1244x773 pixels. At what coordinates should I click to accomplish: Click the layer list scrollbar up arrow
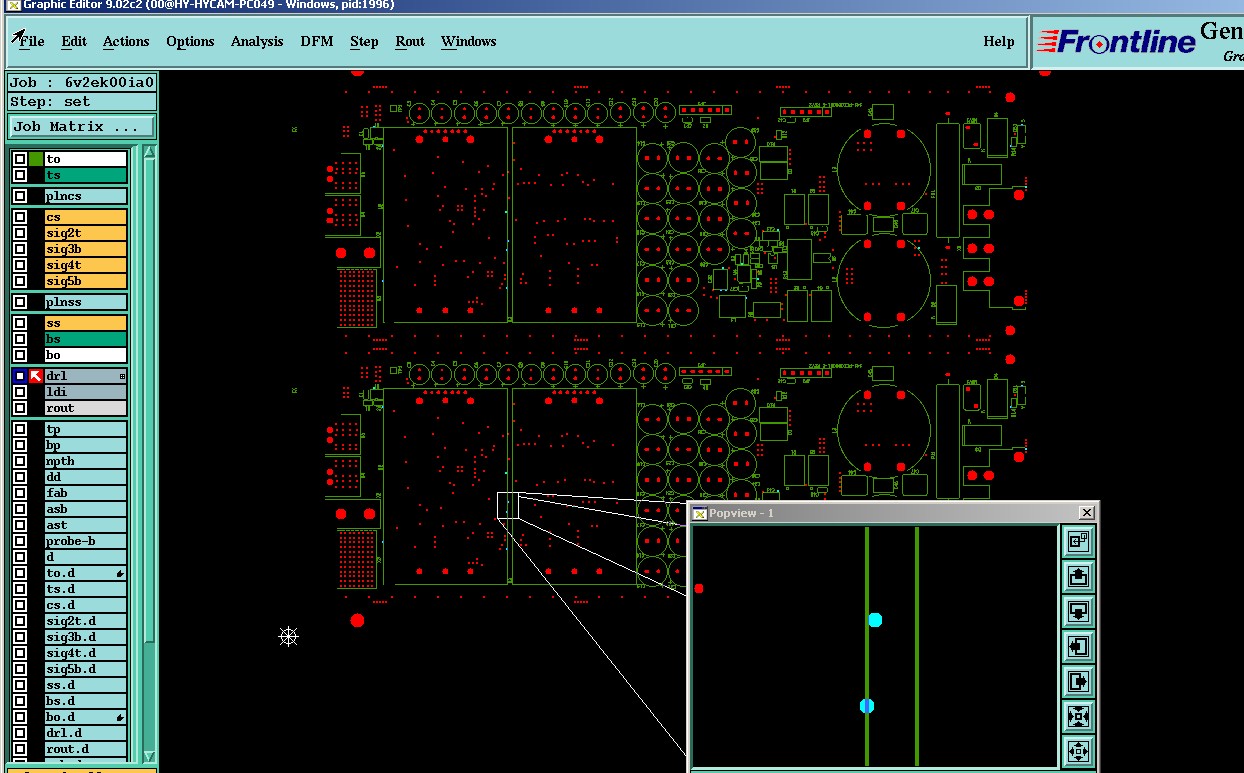150,152
